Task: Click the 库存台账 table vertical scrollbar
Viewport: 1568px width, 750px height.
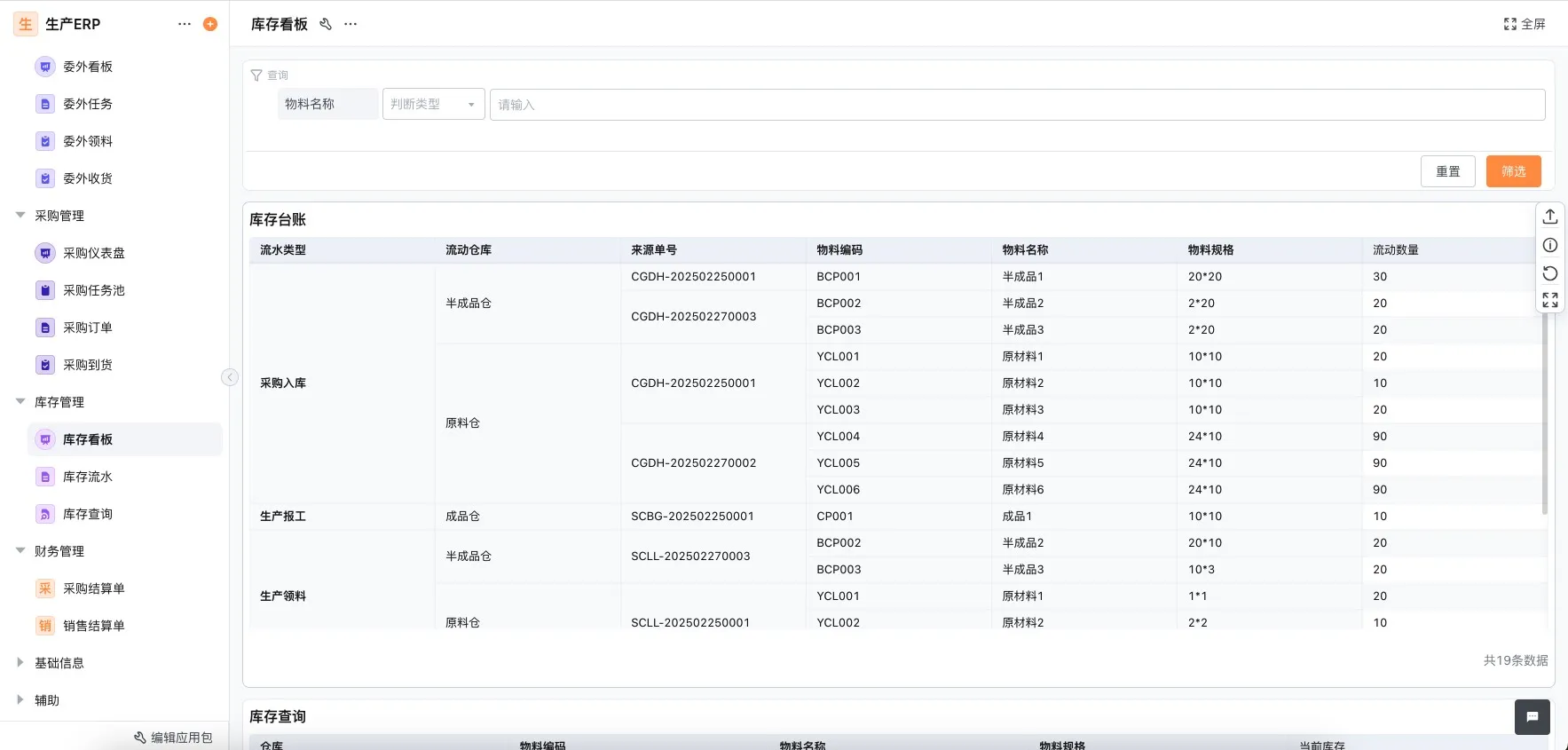Action: pyautogui.click(x=1545, y=413)
